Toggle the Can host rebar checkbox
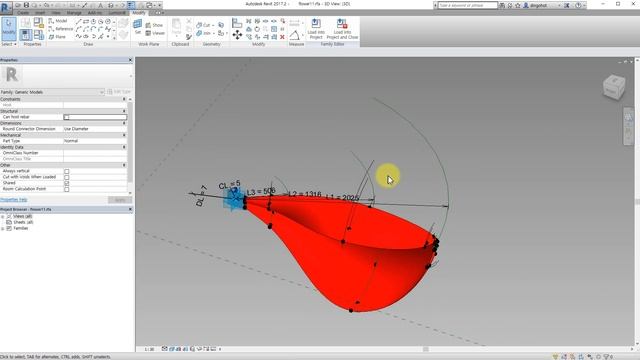The width and height of the screenshot is (640, 360). (67, 117)
